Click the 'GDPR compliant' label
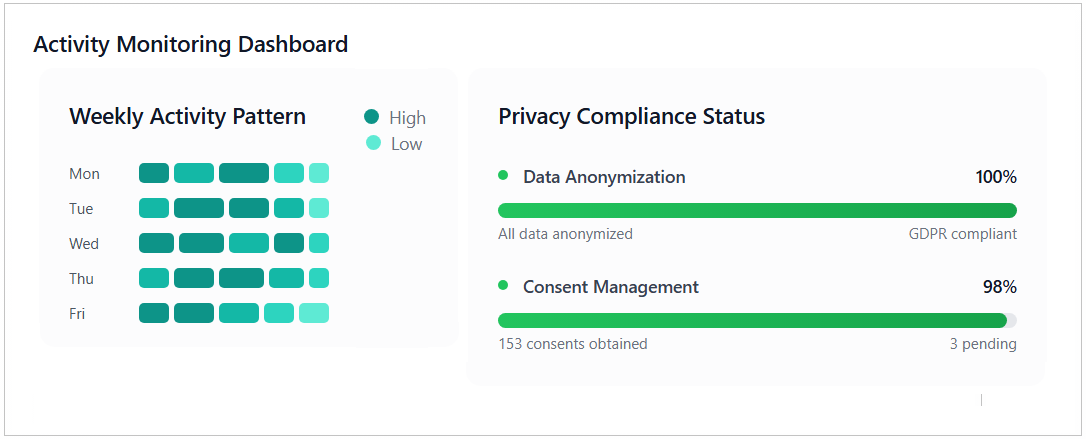Screen dimensions: 1086x439 (962, 234)
